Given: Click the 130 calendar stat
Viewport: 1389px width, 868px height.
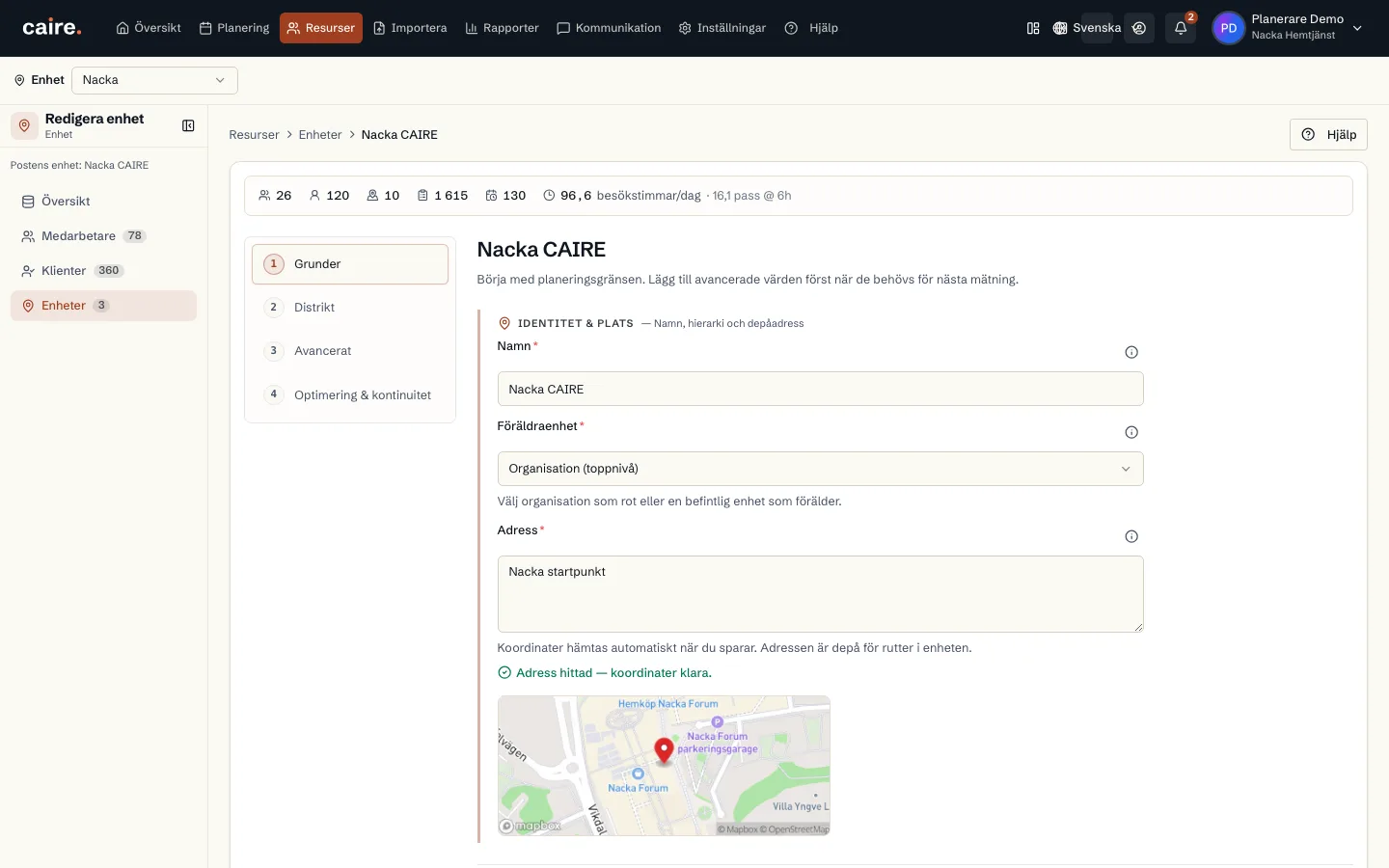Looking at the screenshot, I should click(505, 195).
